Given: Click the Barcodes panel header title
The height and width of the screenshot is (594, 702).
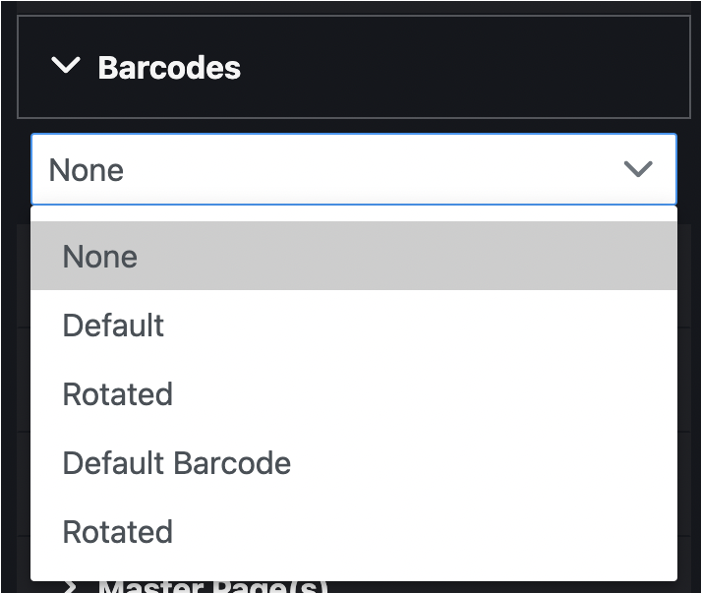Looking at the screenshot, I should coord(169,68).
